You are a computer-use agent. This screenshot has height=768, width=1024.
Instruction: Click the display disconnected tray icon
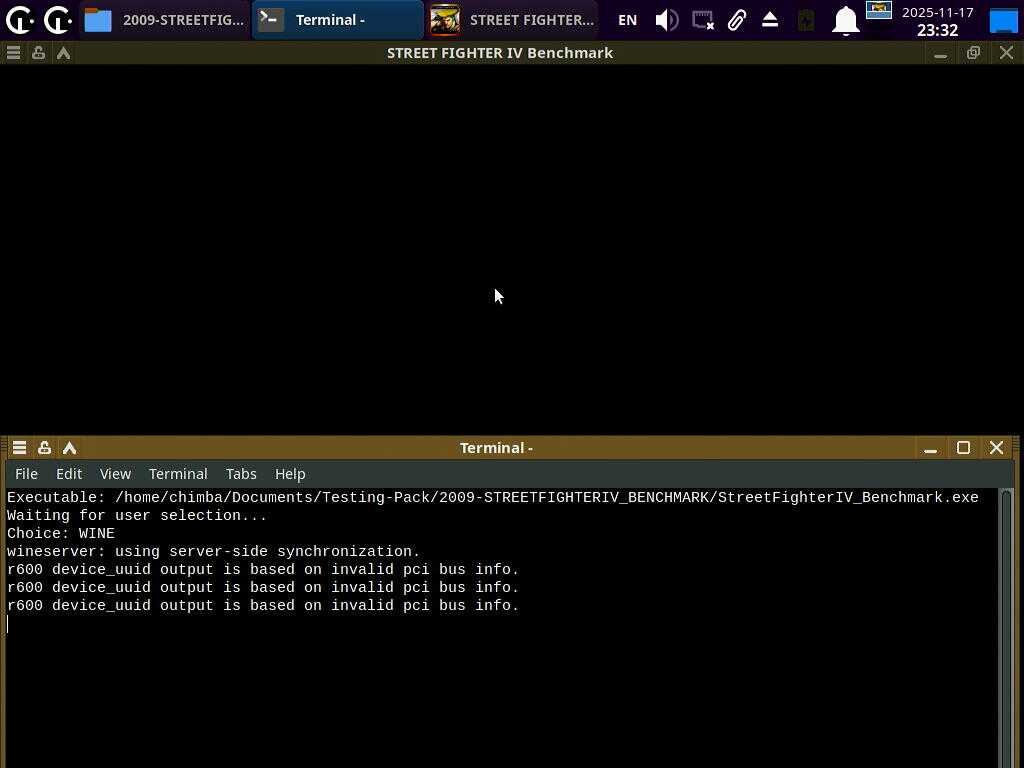(703, 20)
